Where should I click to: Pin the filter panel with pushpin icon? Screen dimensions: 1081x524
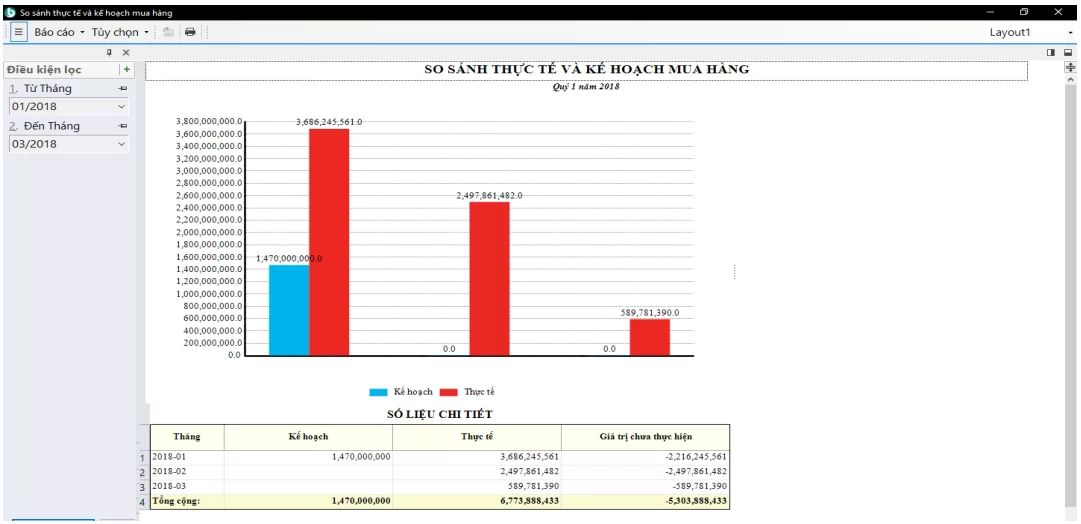coord(109,52)
